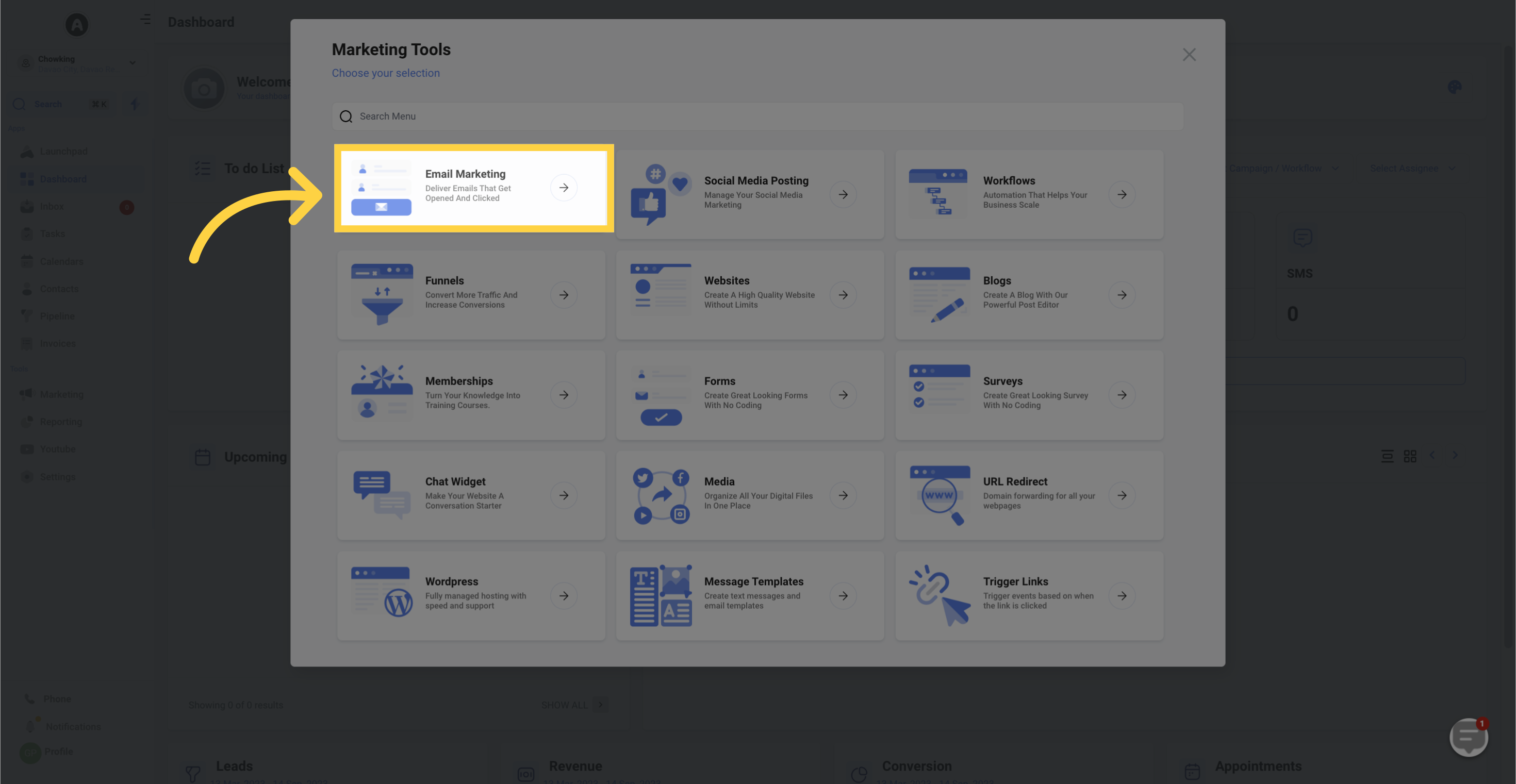
Task: Click the URL Redirect www magnifier icon
Action: [940, 495]
